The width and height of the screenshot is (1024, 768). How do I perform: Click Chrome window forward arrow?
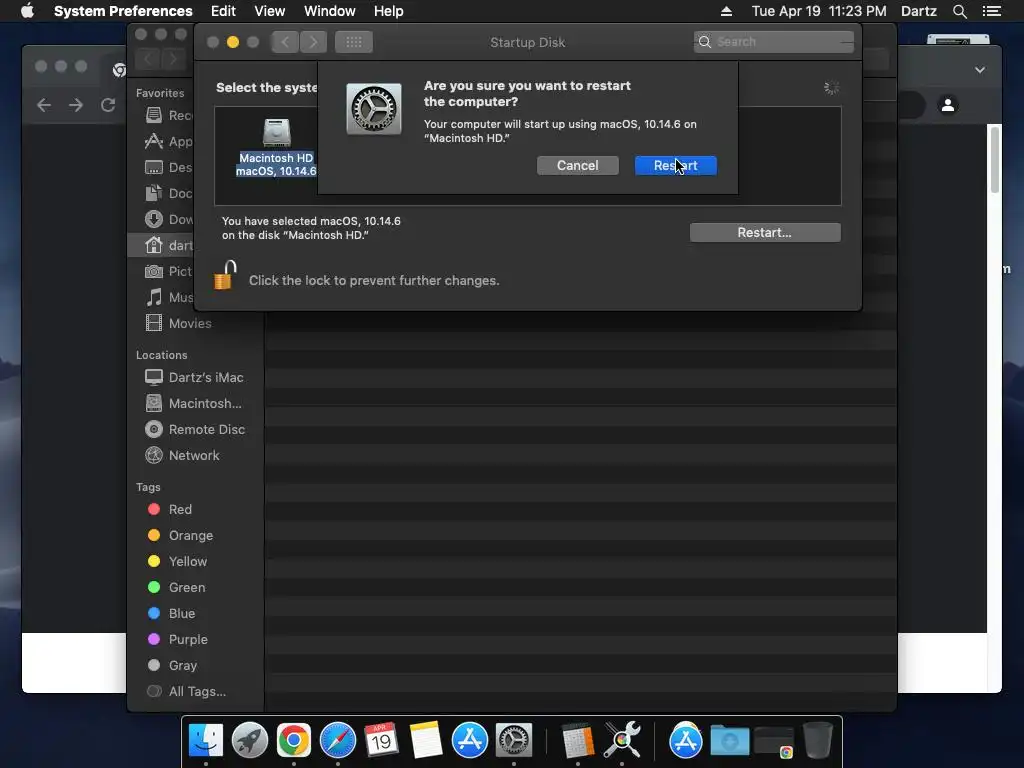pyautogui.click(x=76, y=105)
